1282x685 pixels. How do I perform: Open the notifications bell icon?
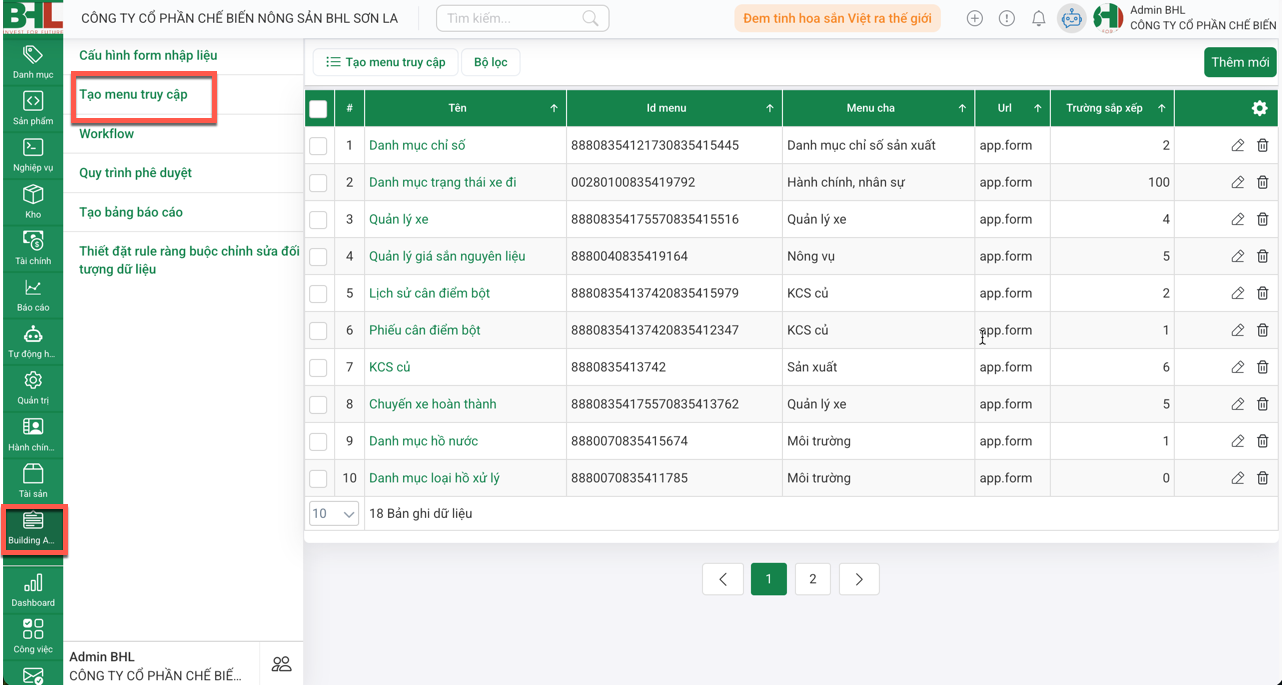point(1038,18)
